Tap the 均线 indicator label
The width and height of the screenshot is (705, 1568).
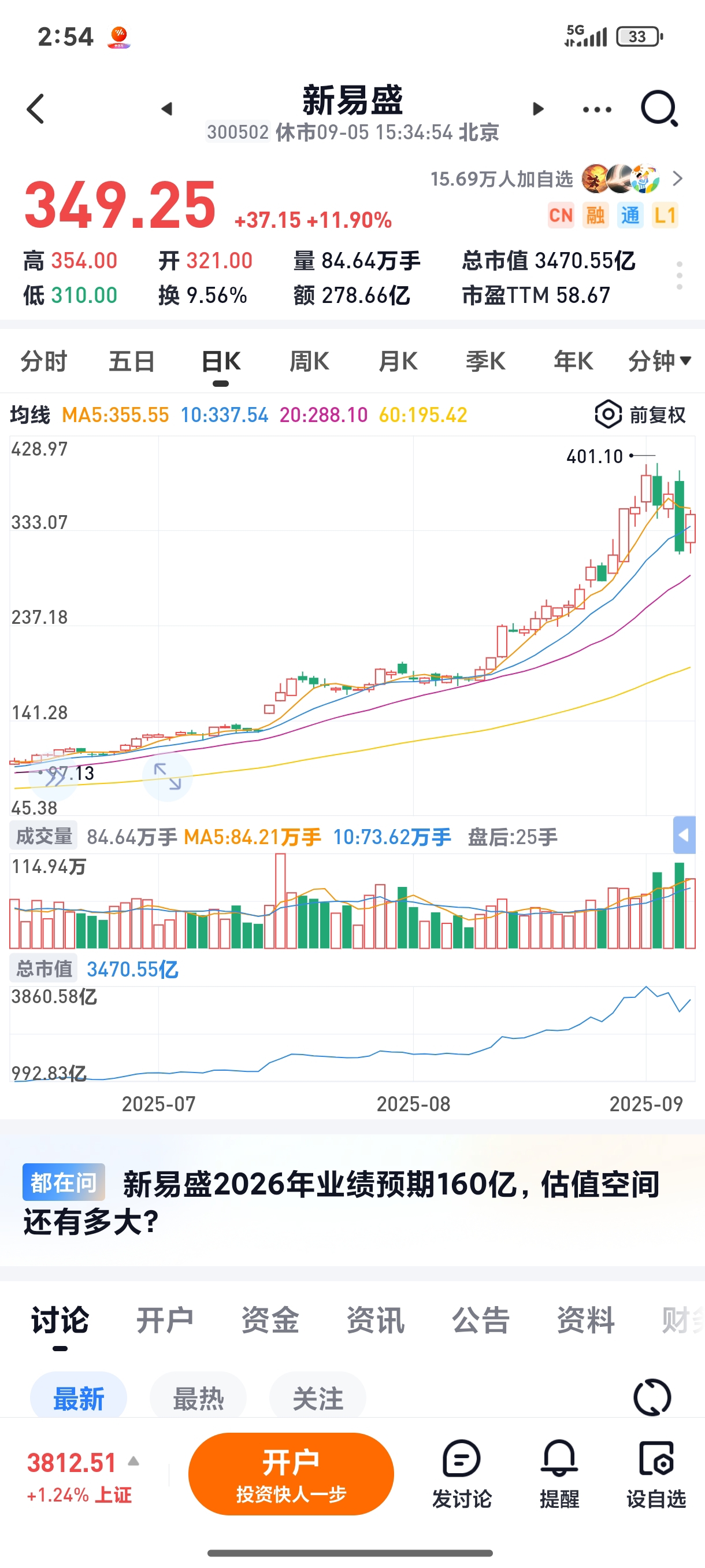click(x=30, y=415)
